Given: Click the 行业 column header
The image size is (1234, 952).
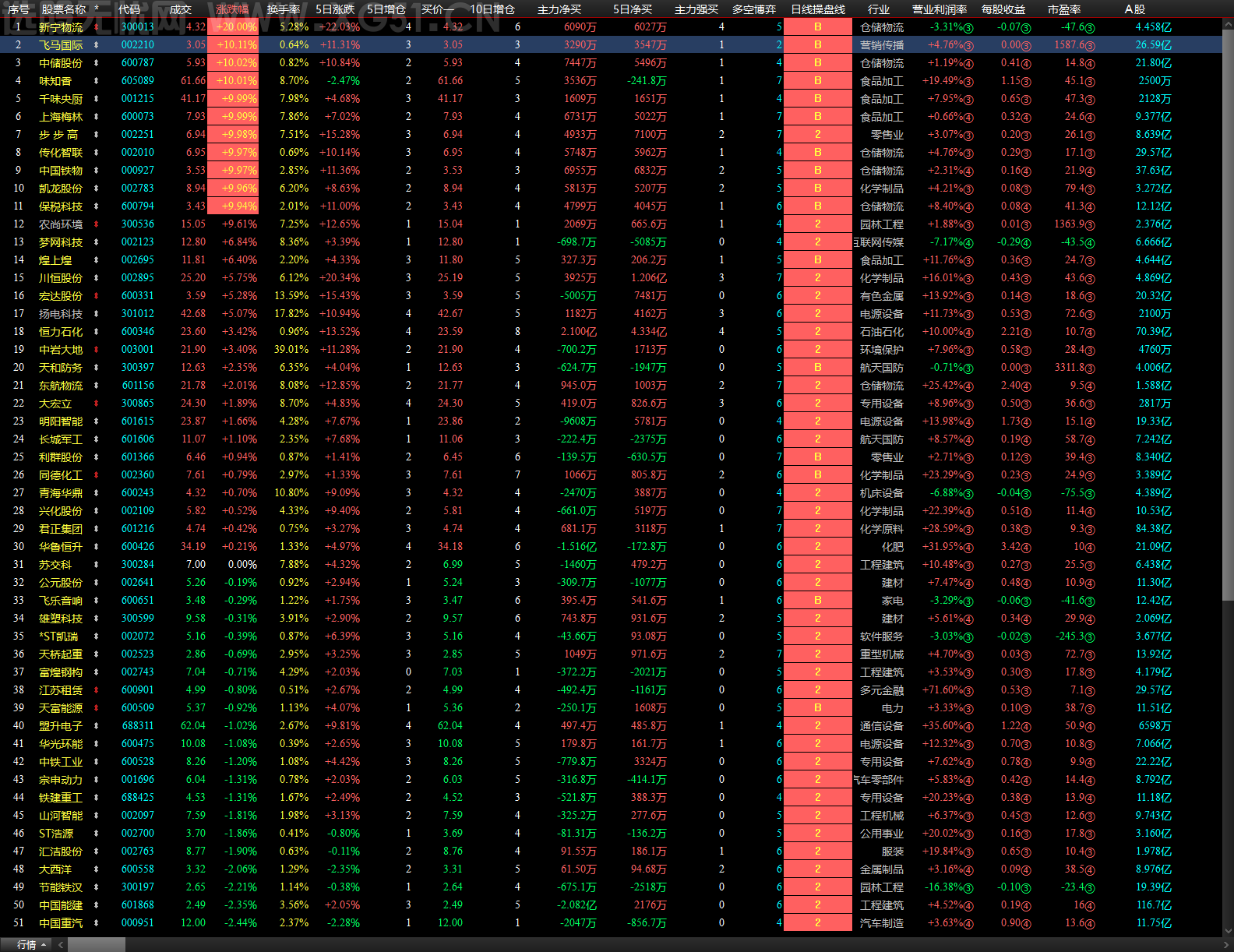Looking at the screenshot, I should tap(879, 9).
